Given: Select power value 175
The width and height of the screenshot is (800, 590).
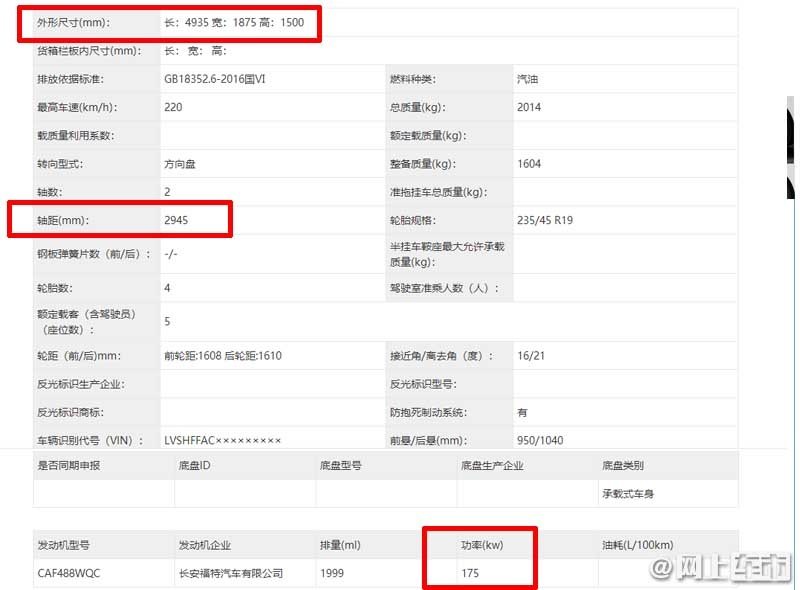Looking at the screenshot, I should (470, 573).
